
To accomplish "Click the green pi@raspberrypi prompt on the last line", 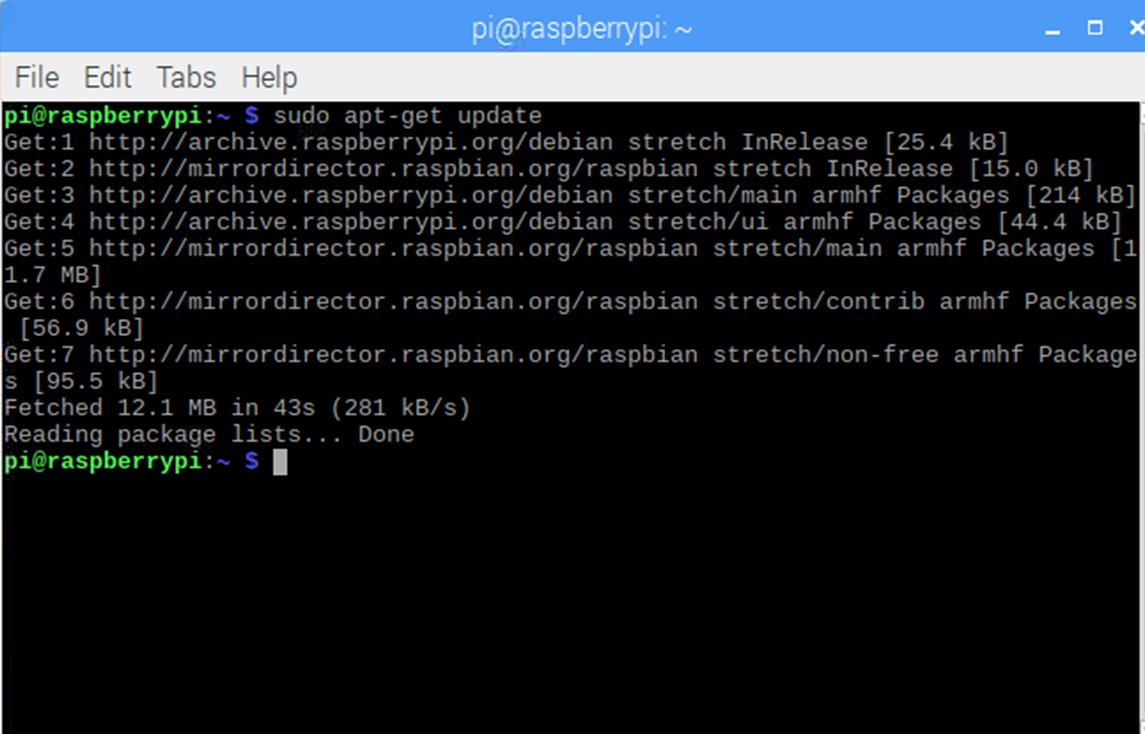I will 103,461.
